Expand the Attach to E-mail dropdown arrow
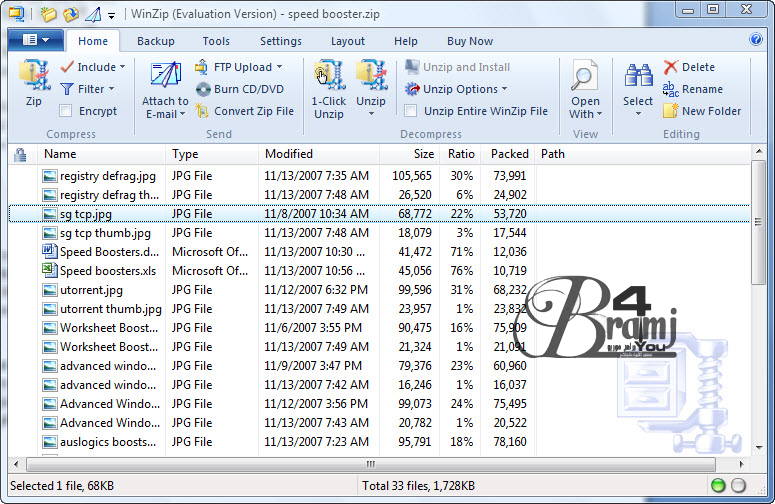This screenshot has width=775, height=504. point(182,114)
